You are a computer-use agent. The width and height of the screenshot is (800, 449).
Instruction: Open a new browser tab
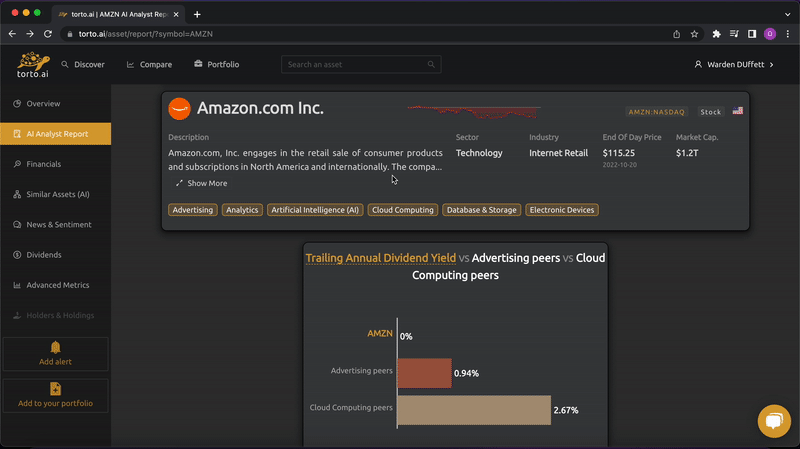tap(197, 14)
